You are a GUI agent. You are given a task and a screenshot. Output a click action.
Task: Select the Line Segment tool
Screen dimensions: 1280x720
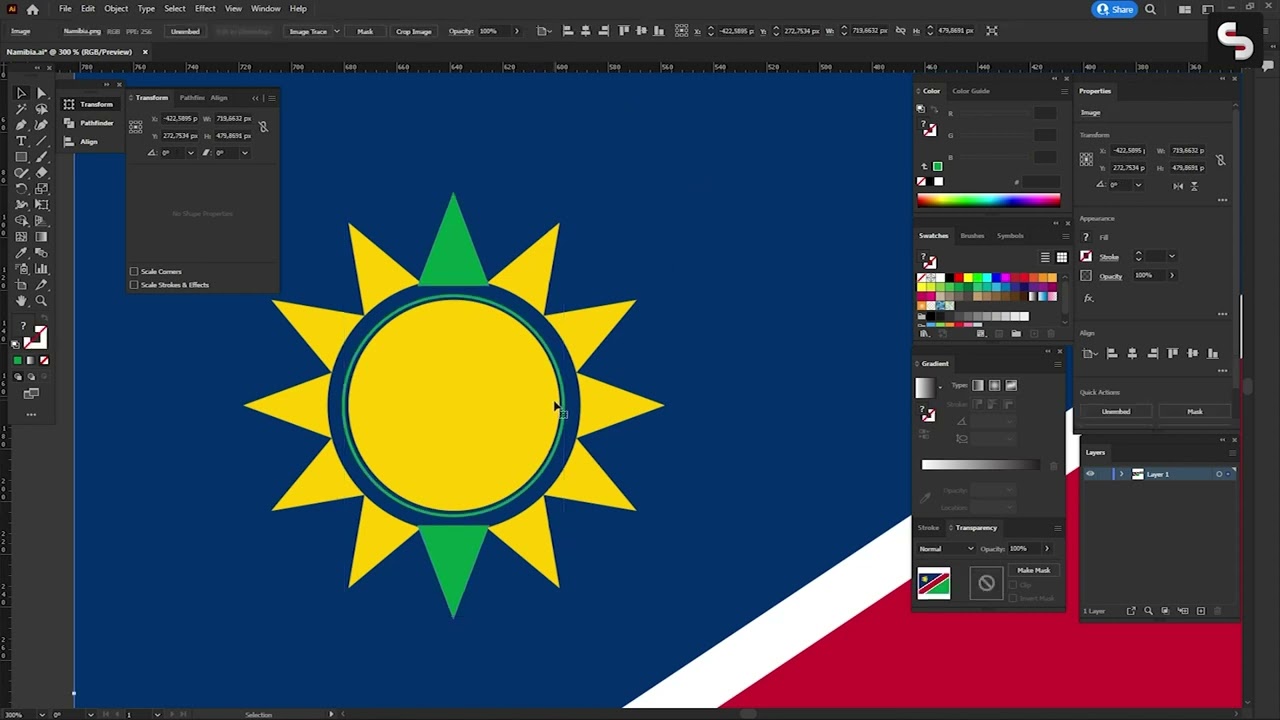coord(42,141)
